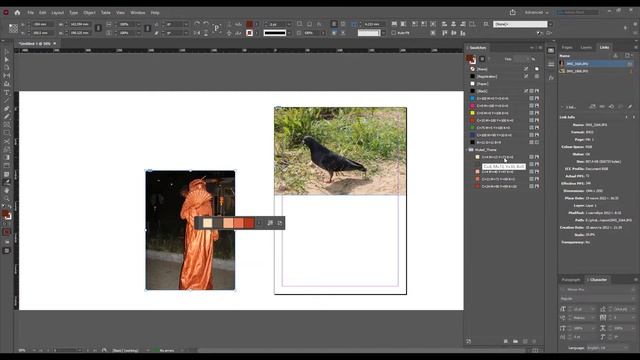Screen dimensions: 640x360
Task: Open the rotation angle dropdown
Action: point(186,24)
